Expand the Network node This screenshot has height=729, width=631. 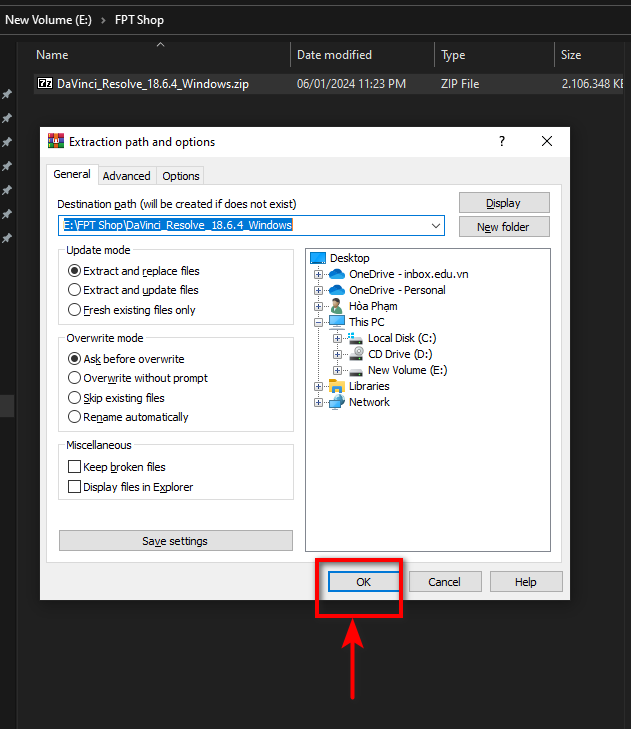(x=319, y=402)
